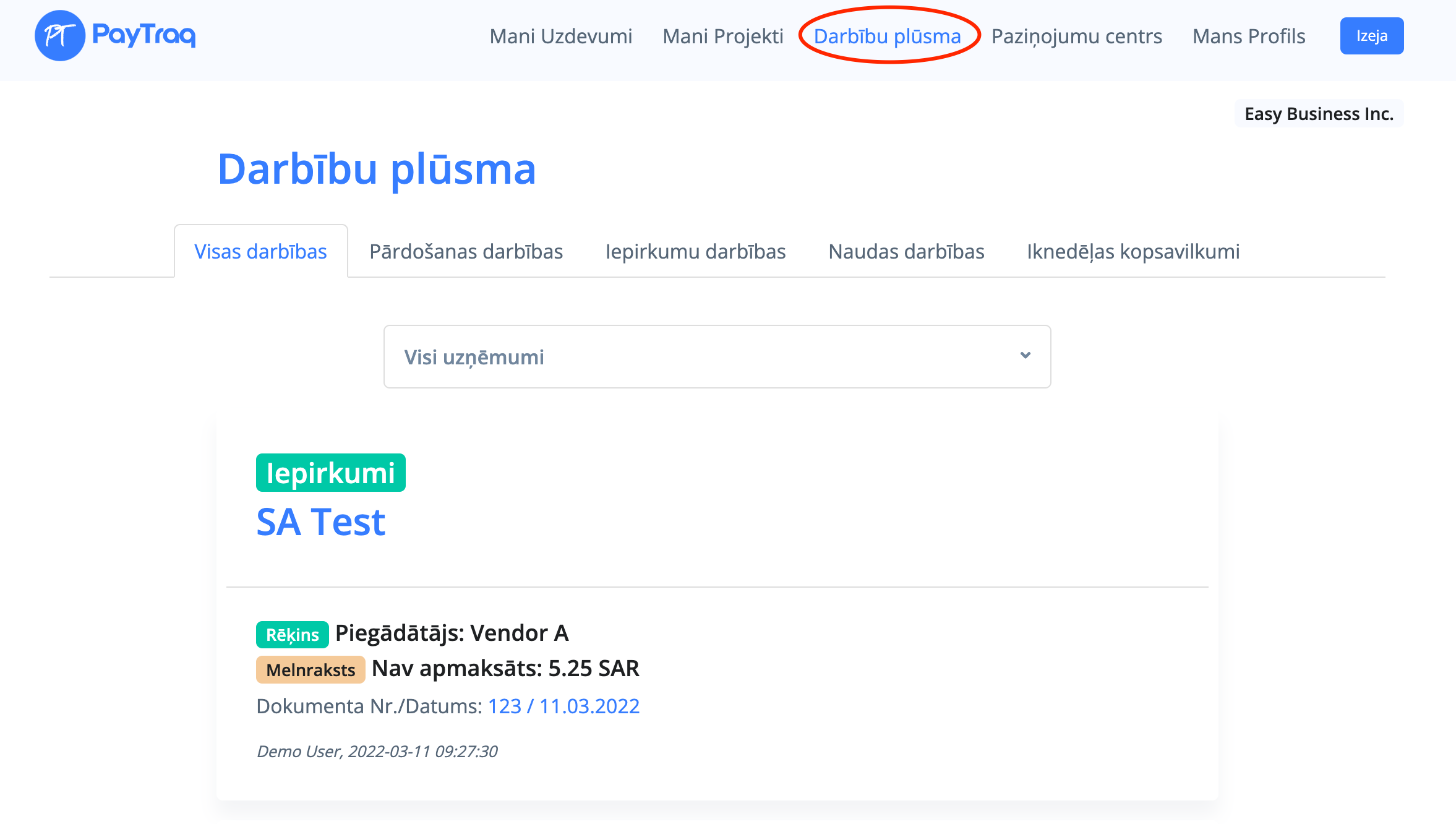
Task: Expand the Visi uzņēmumi dropdown
Action: [716, 357]
